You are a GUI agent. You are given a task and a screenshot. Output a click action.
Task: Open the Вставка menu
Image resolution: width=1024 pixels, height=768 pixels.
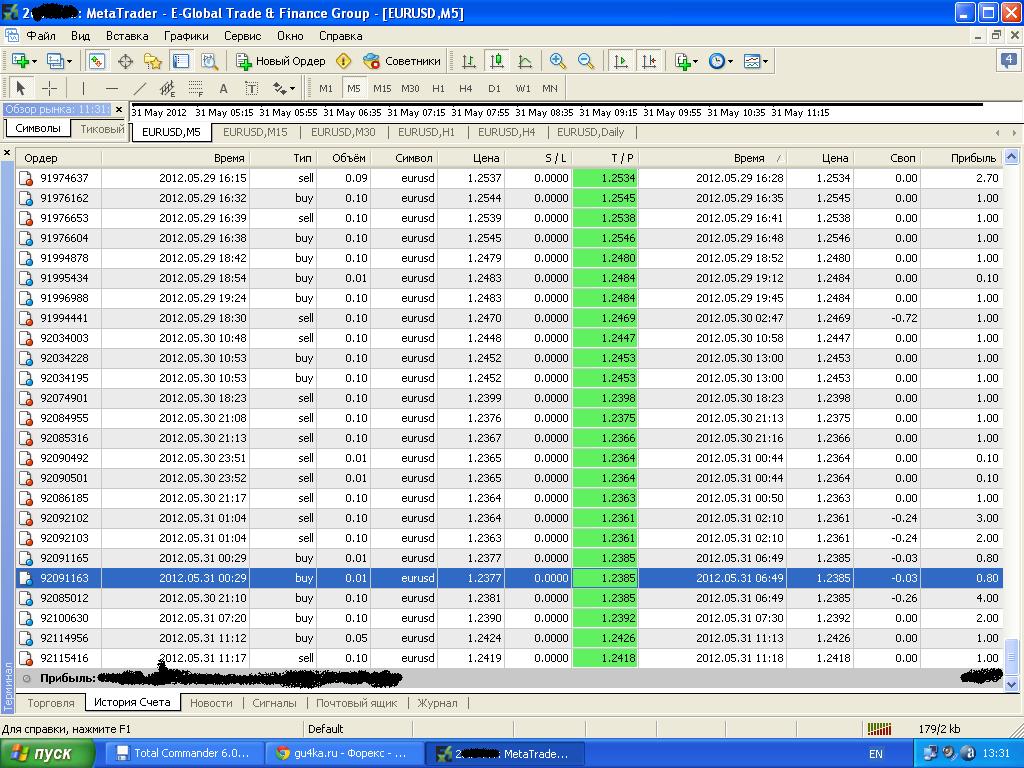pyautogui.click(x=127, y=36)
